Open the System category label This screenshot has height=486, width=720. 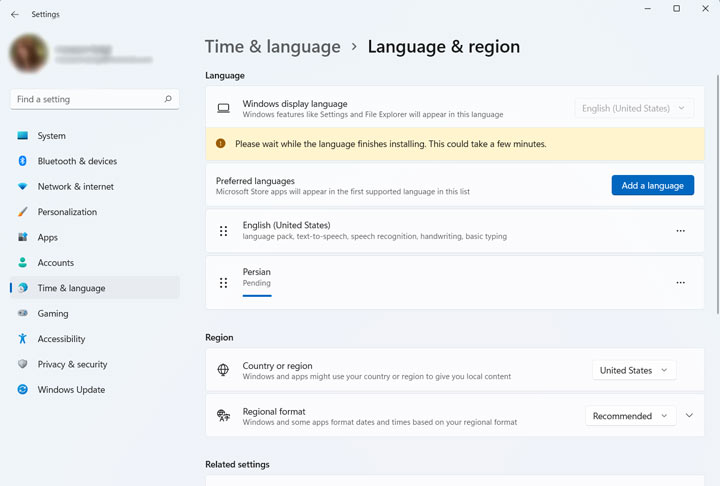[51, 136]
